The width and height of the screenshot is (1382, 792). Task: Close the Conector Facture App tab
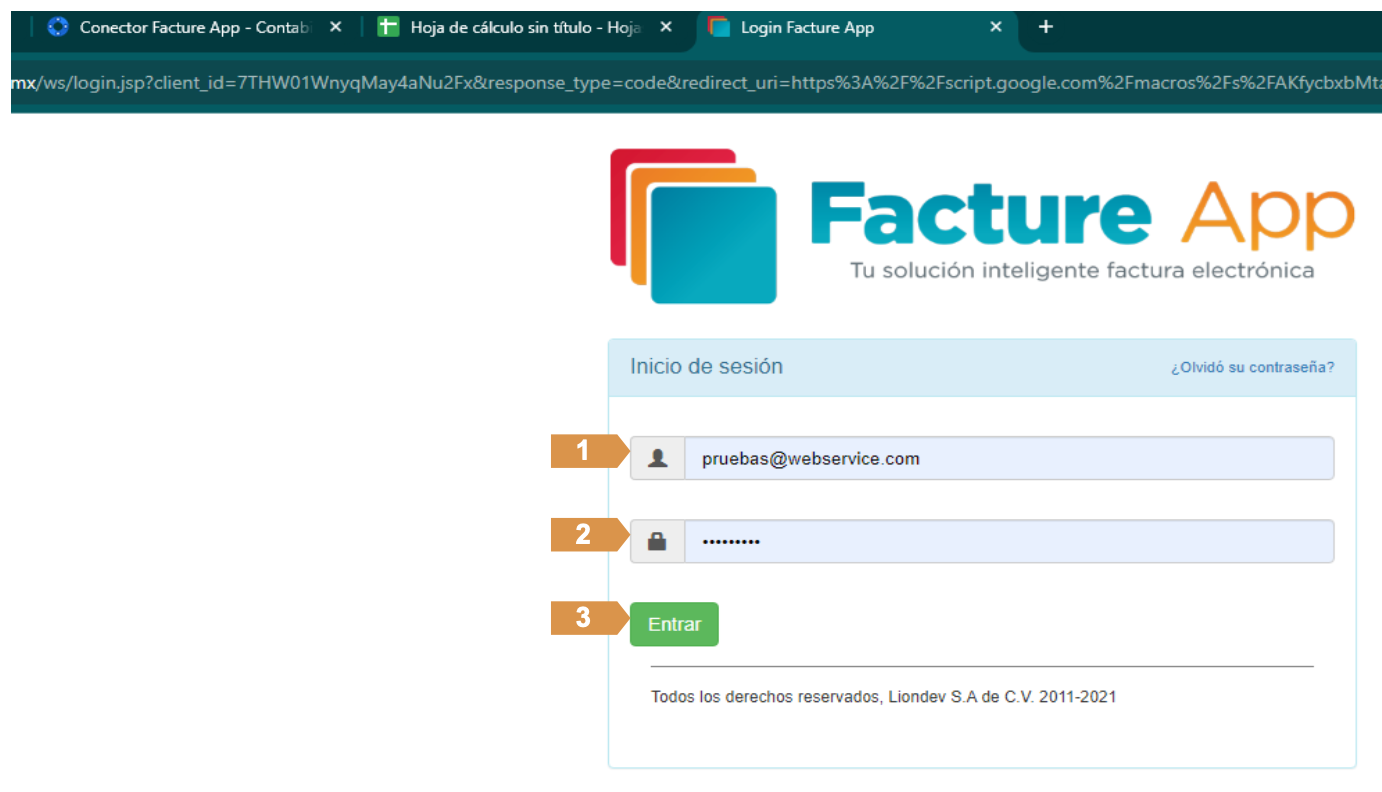336,27
